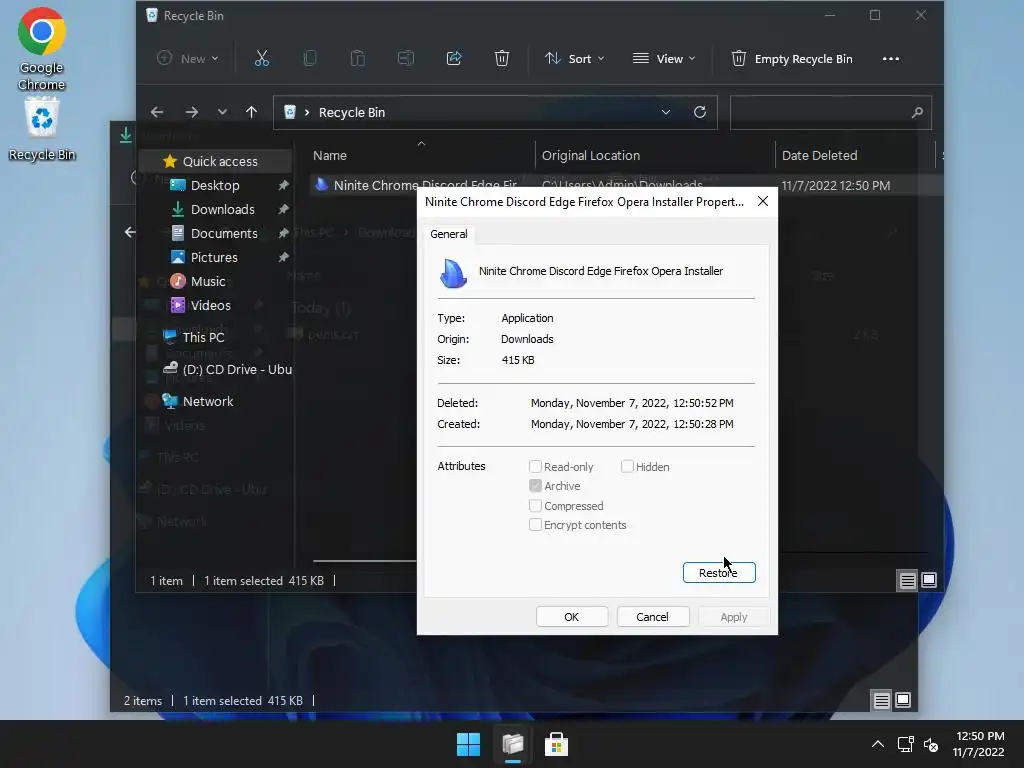Screen dimensions: 1024x768
Task: Open File Explorer from the taskbar
Action: tap(513, 744)
